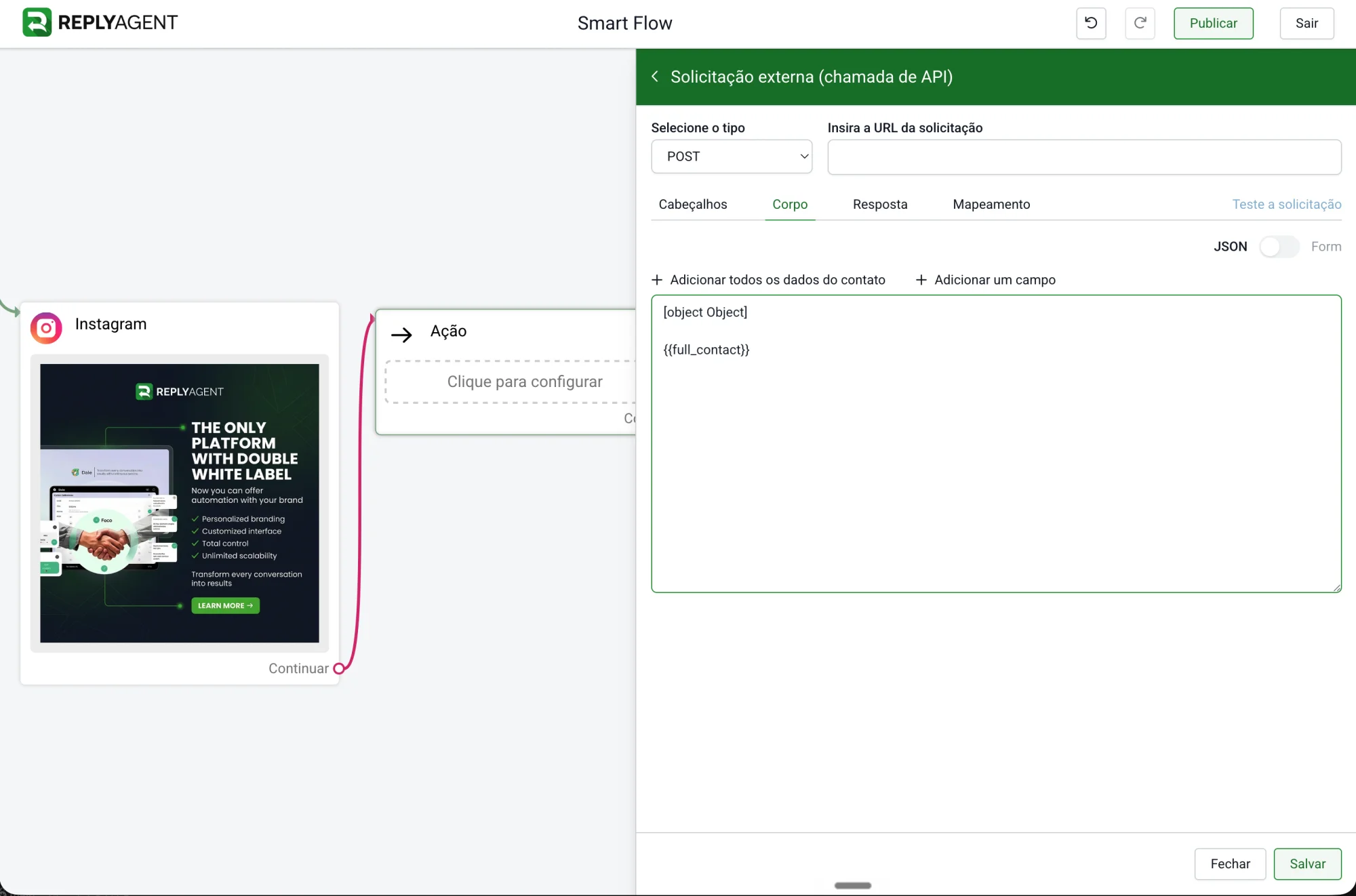Image resolution: width=1356 pixels, height=896 pixels.
Task: Toggle the JSON/Form body switch
Action: [x=1279, y=247]
